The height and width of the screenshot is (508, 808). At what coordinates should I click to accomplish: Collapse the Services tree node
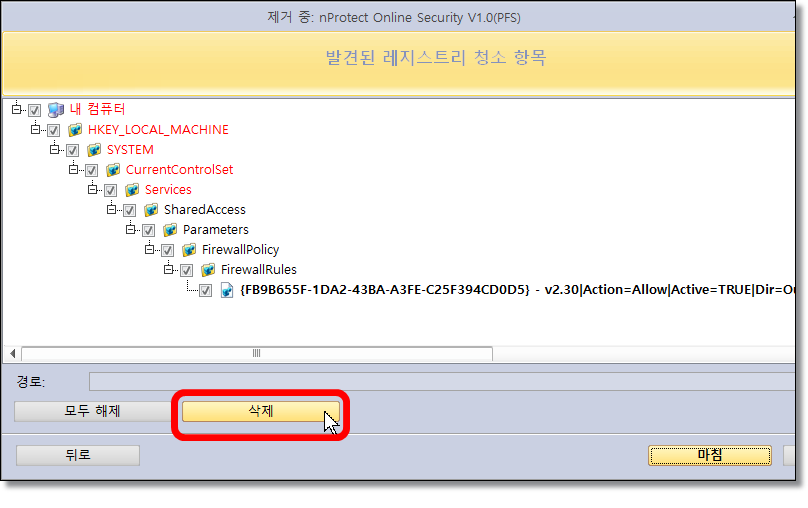[x=92, y=190]
